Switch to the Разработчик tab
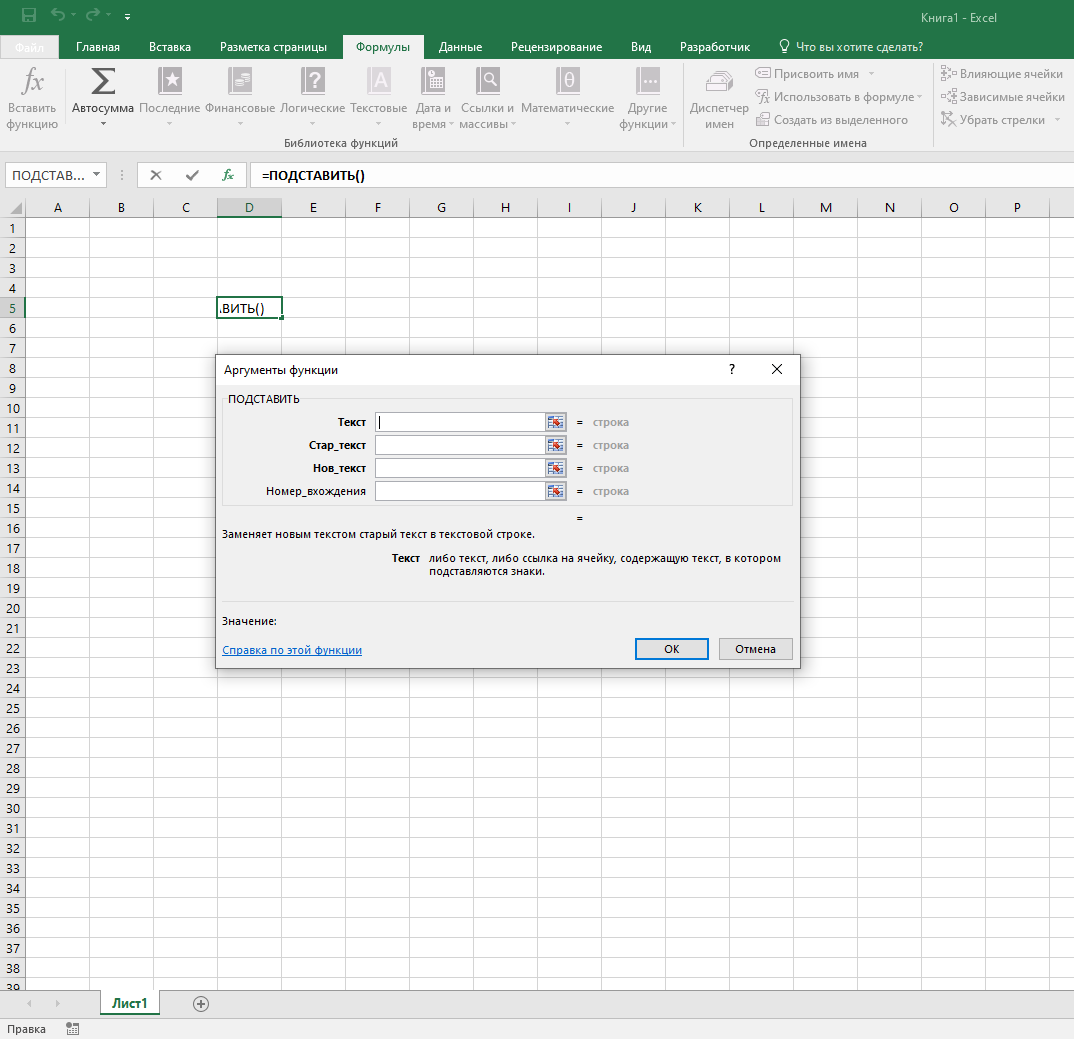 pos(714,47)
